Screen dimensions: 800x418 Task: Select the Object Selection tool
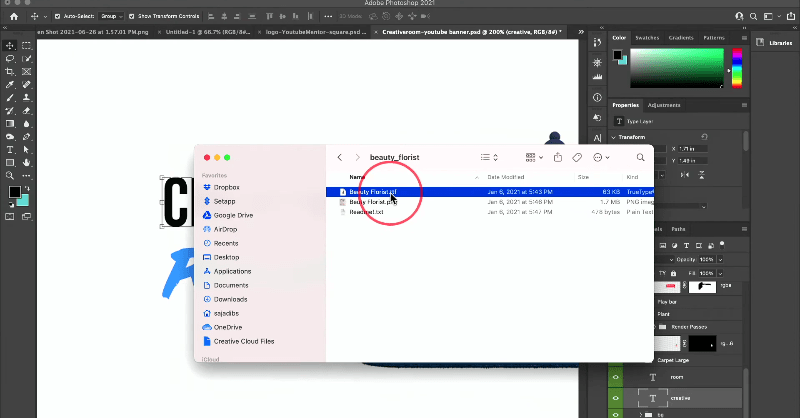pos(27,59)
